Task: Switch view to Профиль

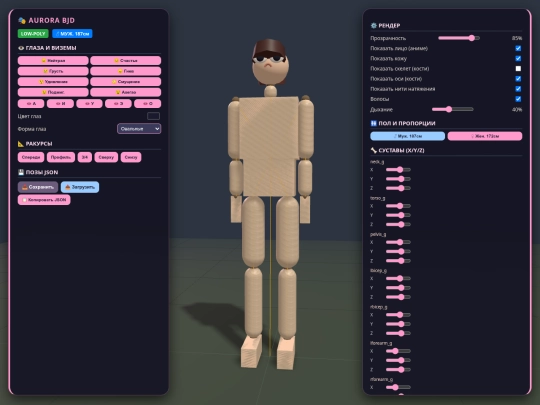Action: (x=61, y=157)
